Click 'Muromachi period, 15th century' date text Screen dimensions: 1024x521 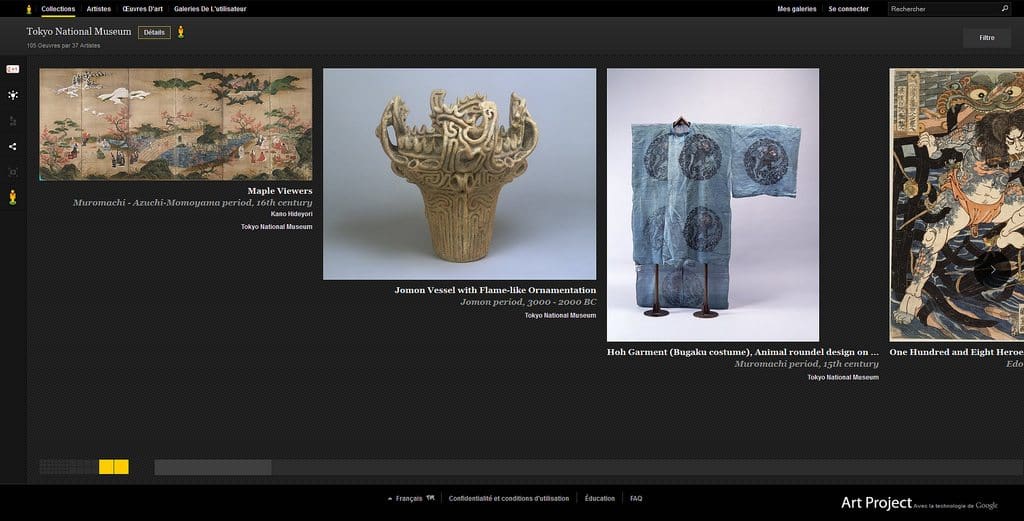[807, 364]
